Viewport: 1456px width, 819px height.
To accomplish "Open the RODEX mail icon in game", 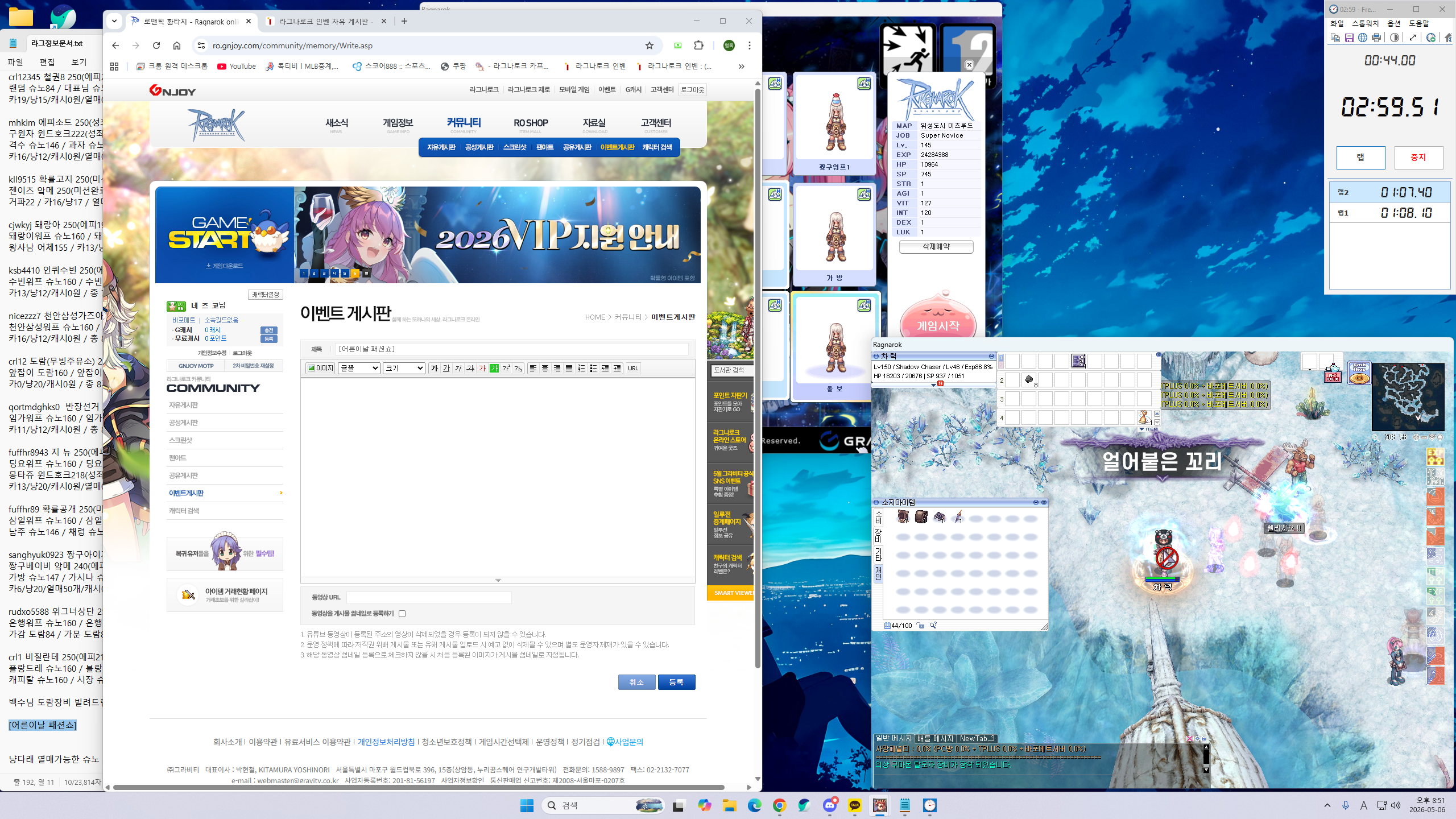I will (x=1333, y=374).
